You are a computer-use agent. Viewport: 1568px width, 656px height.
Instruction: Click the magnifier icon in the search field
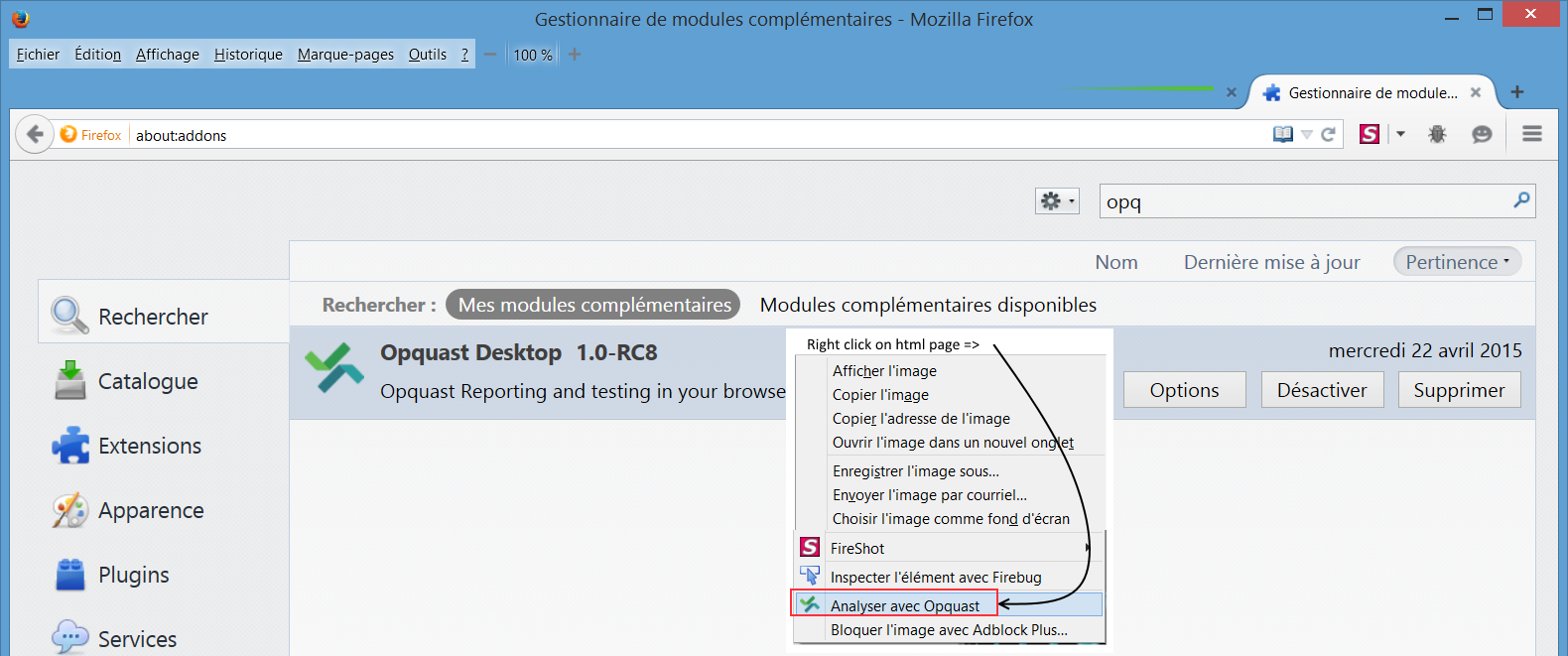[1521, 200]
